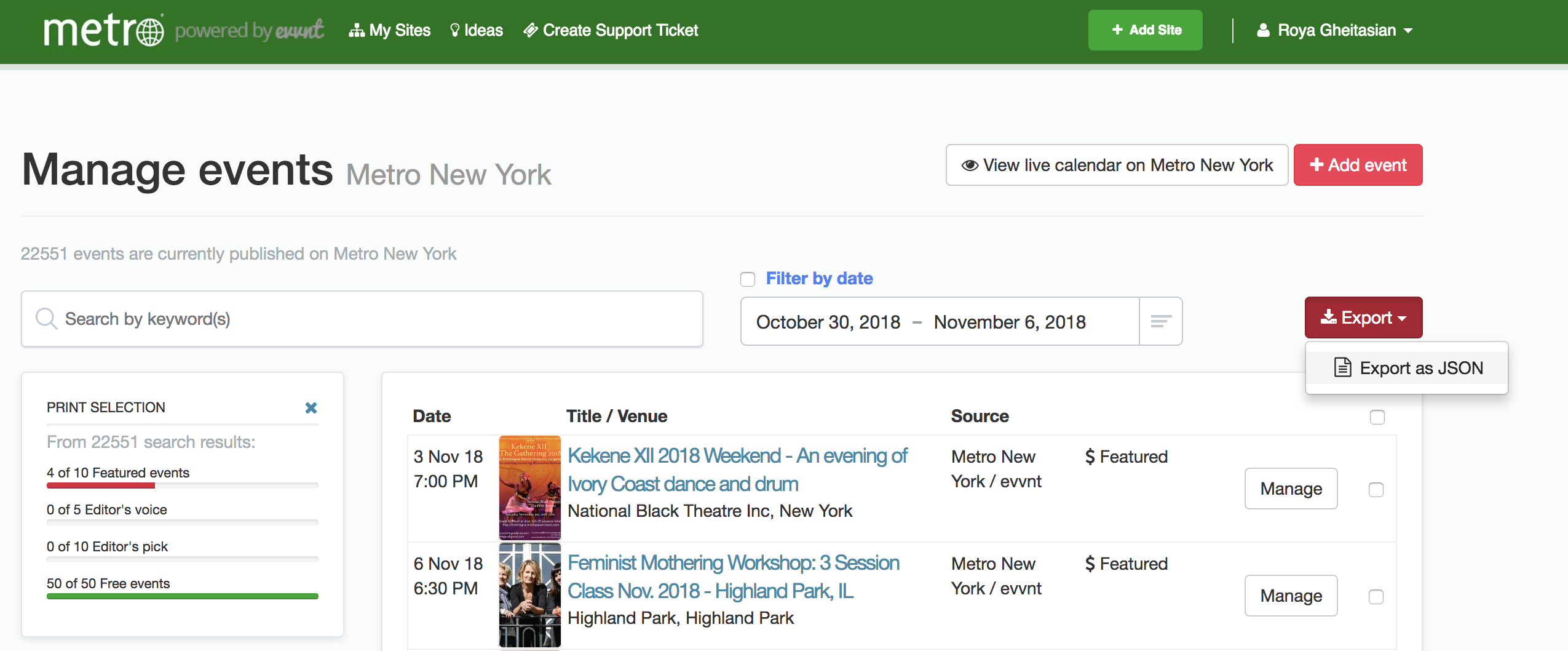
Task: Focus the Search by keyword(s) field
Action: tap(362, 319)
